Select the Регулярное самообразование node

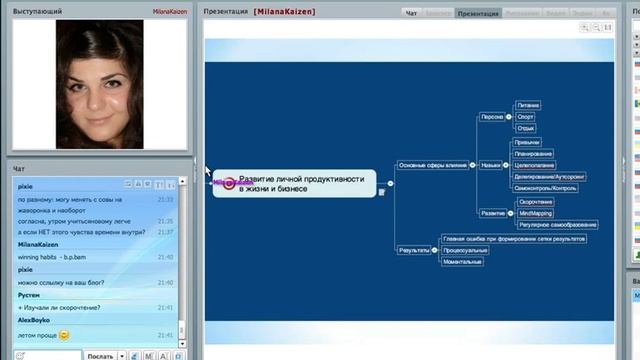(x=558, y=224)
